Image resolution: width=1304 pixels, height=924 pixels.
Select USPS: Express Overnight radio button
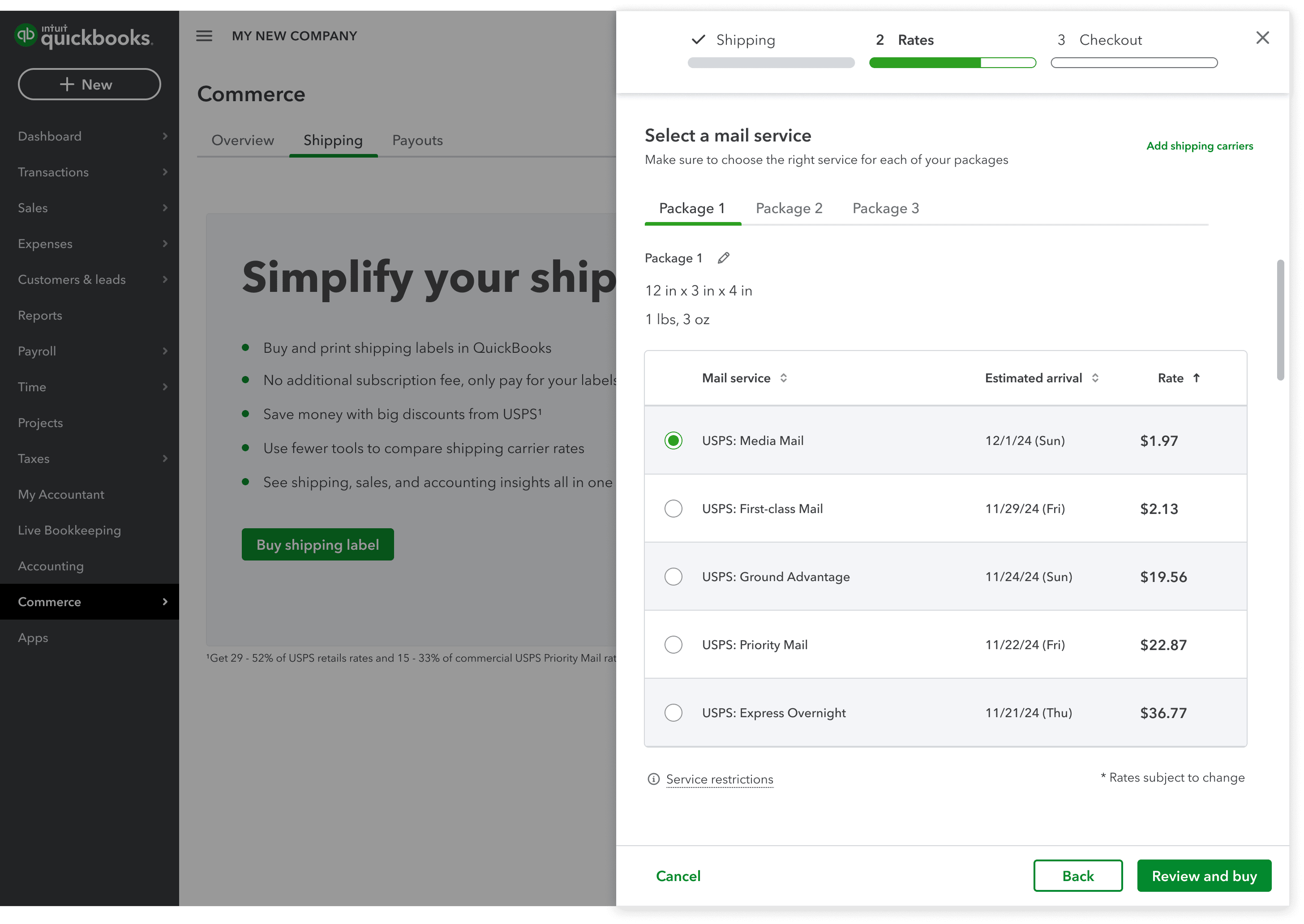(673, 712)
